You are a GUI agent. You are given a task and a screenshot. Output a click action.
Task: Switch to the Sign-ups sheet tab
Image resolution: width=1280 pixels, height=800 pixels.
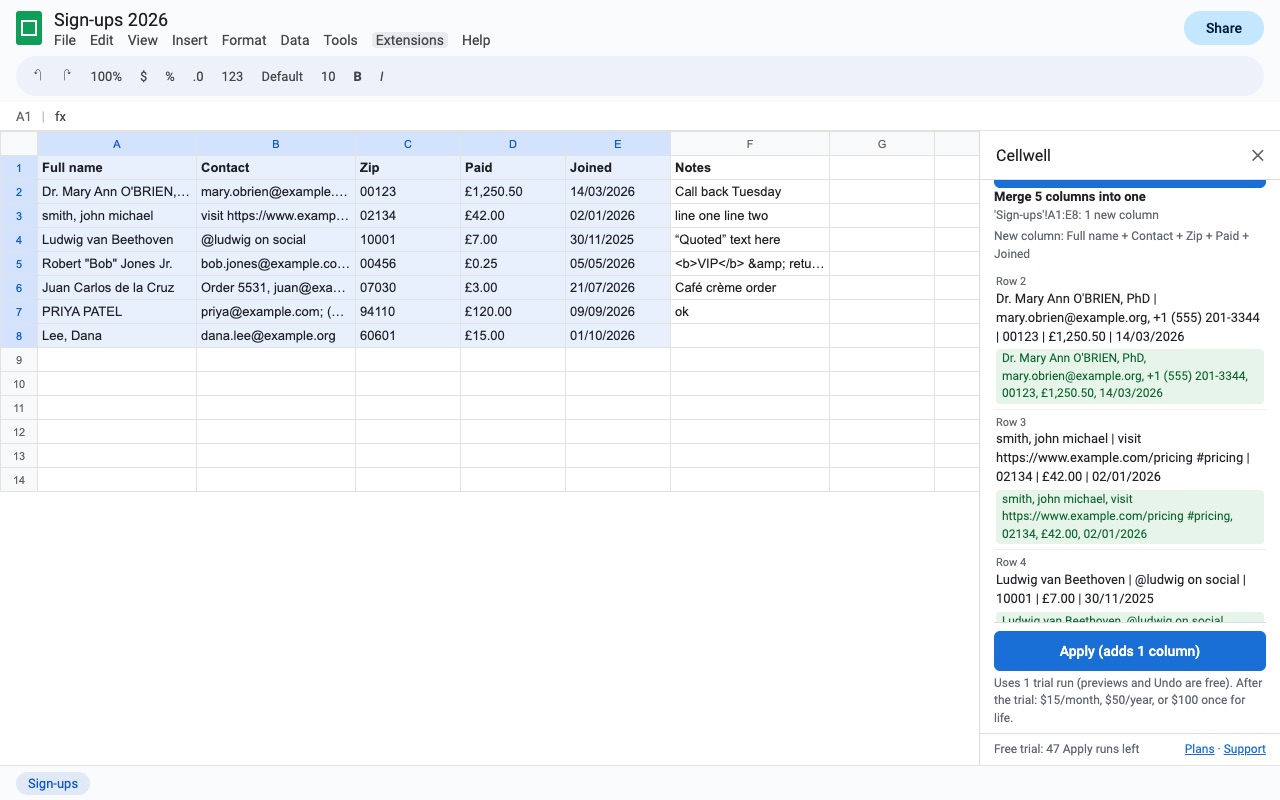click(x=53, y=783)
